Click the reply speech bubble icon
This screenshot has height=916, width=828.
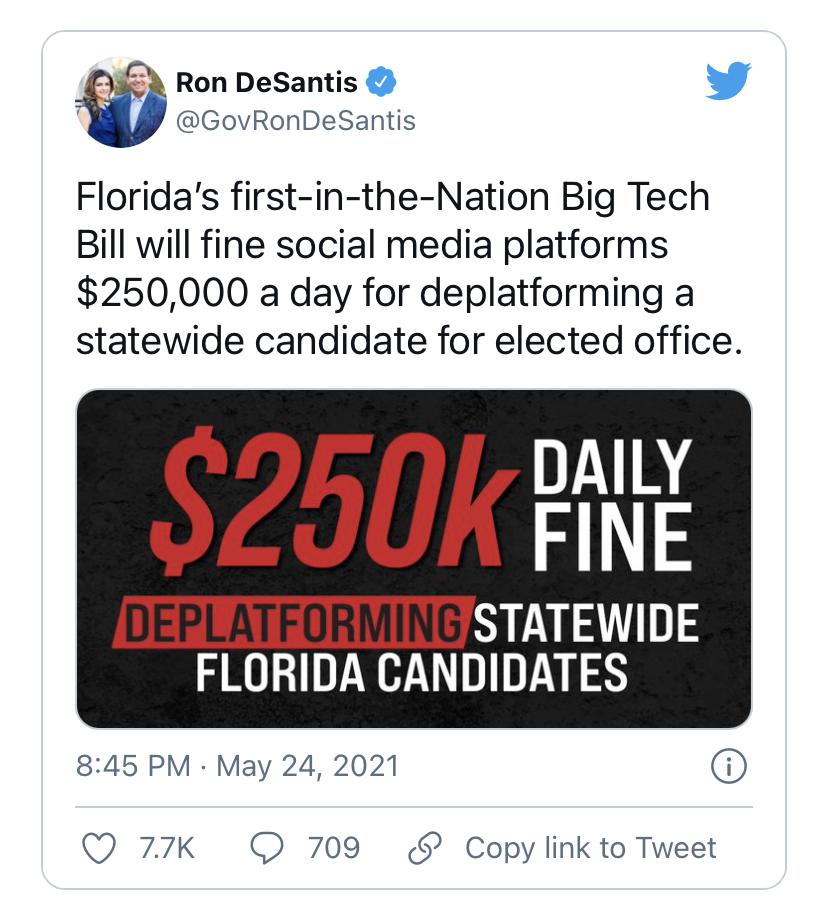click(x=267, y=847)
